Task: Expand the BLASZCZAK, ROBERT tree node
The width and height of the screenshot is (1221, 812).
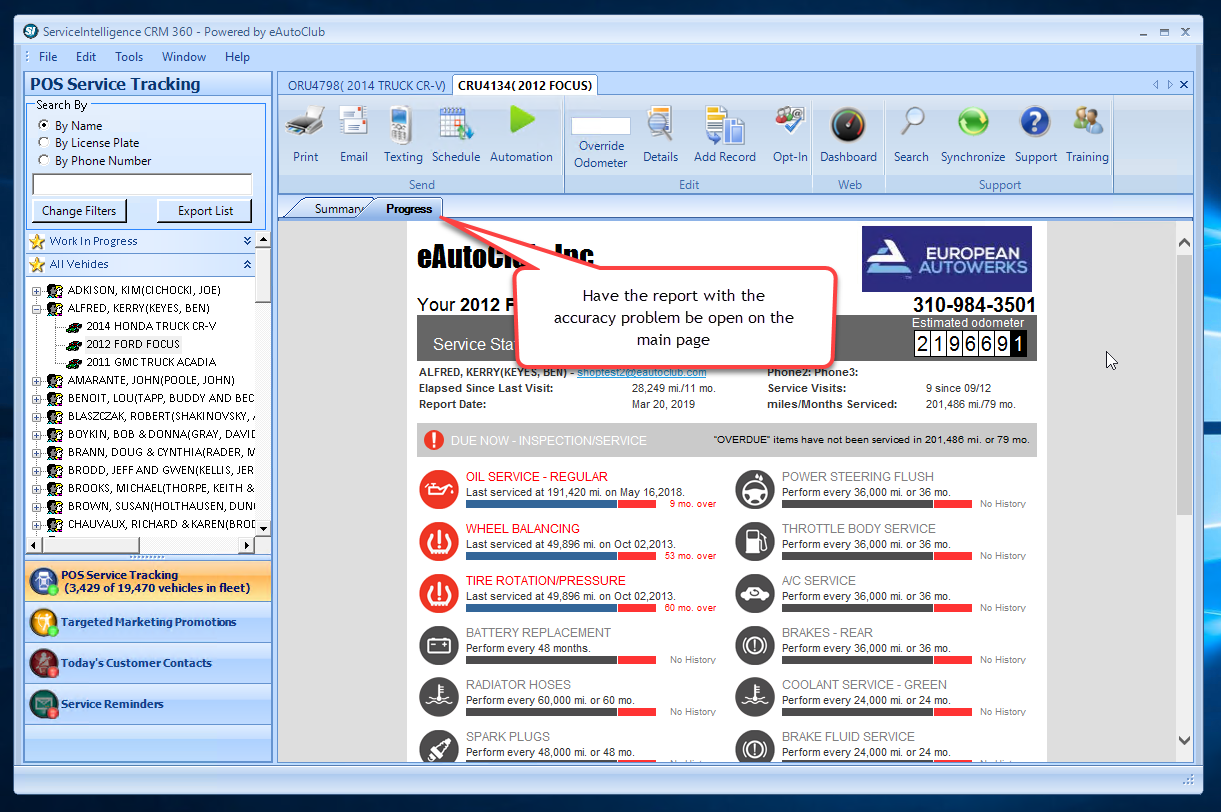Action: tap(37, 417)
